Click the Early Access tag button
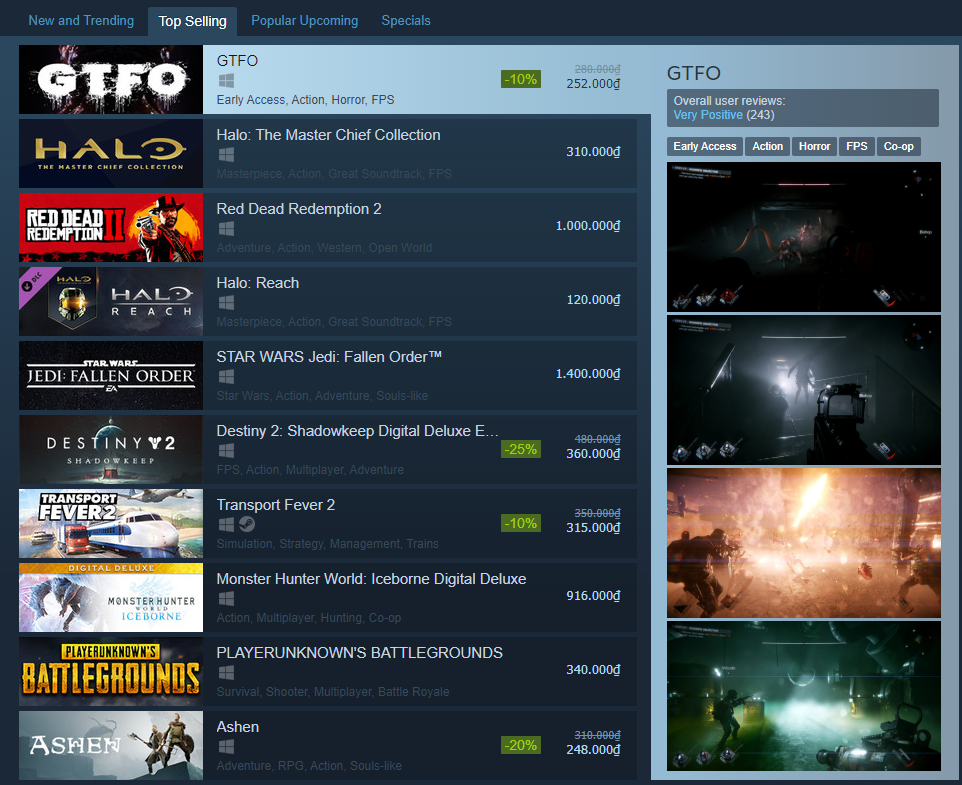Viewport: 962px width, 785px height. (704, 147)
